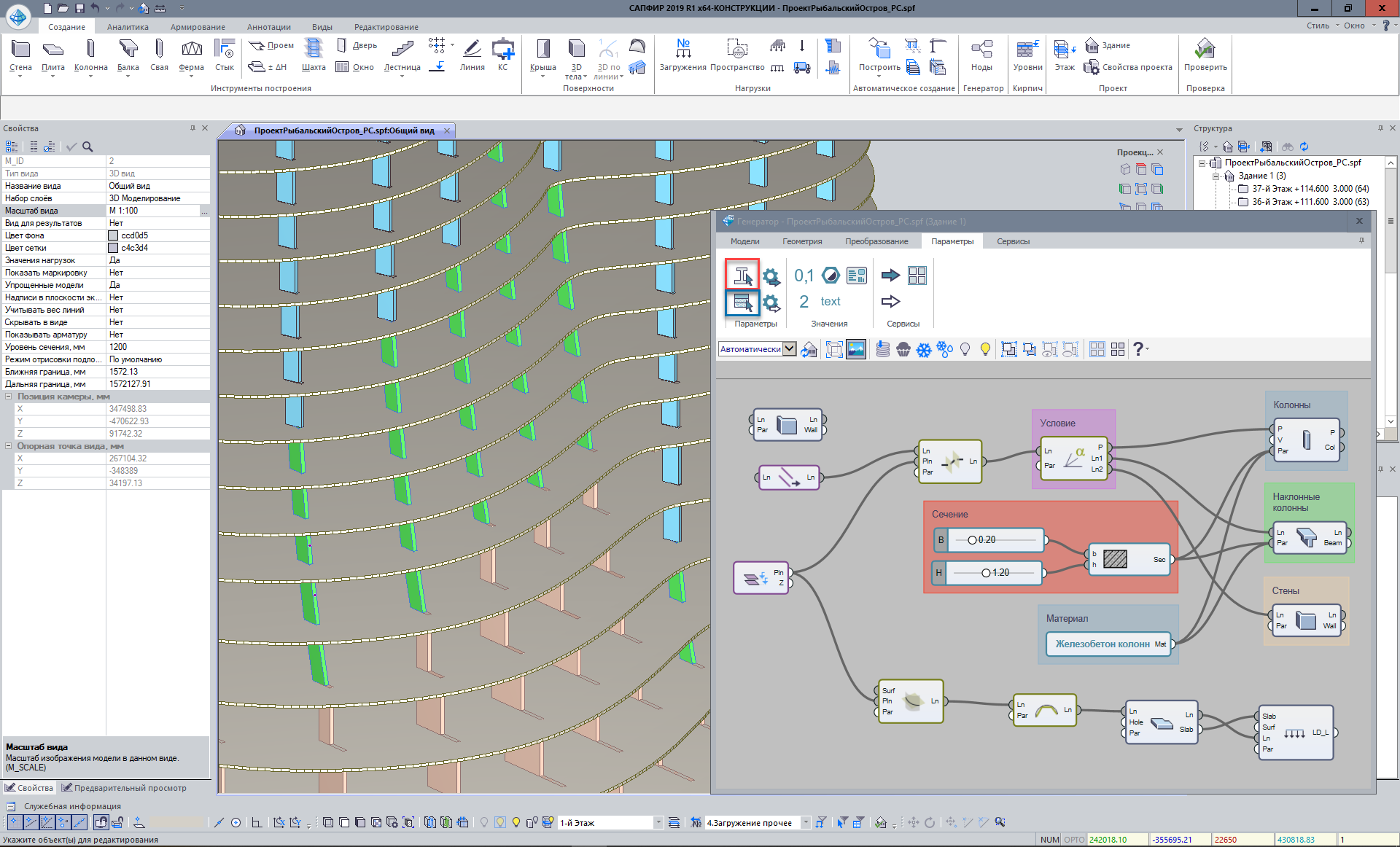Open the Геометрия tab in generator
The width and height of the screenshot is (1400, 847).
click(x=802, y=241)
